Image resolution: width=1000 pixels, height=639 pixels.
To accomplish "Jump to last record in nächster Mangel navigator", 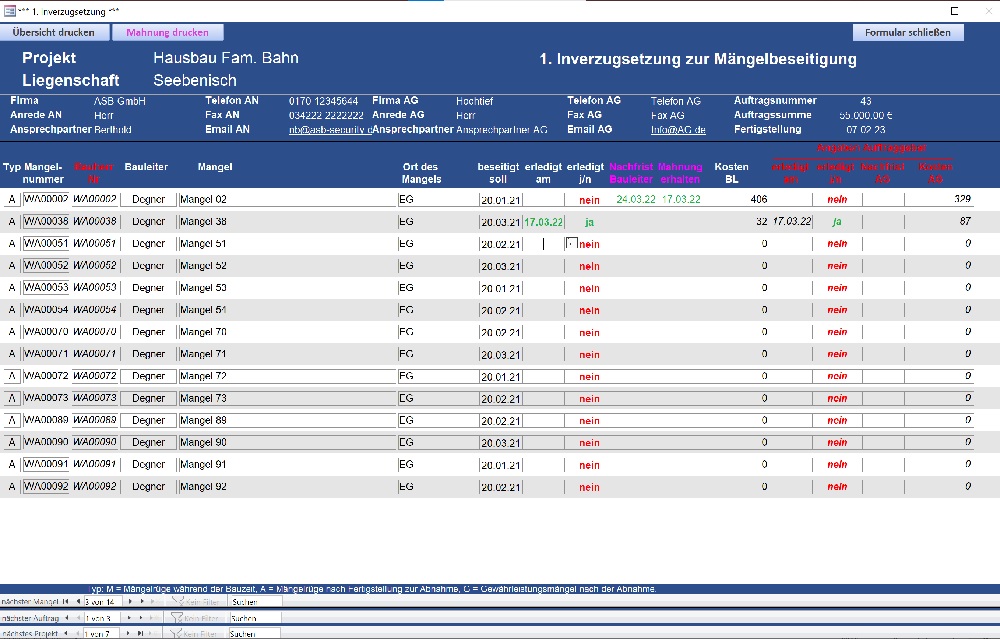I will click(142, 601).
